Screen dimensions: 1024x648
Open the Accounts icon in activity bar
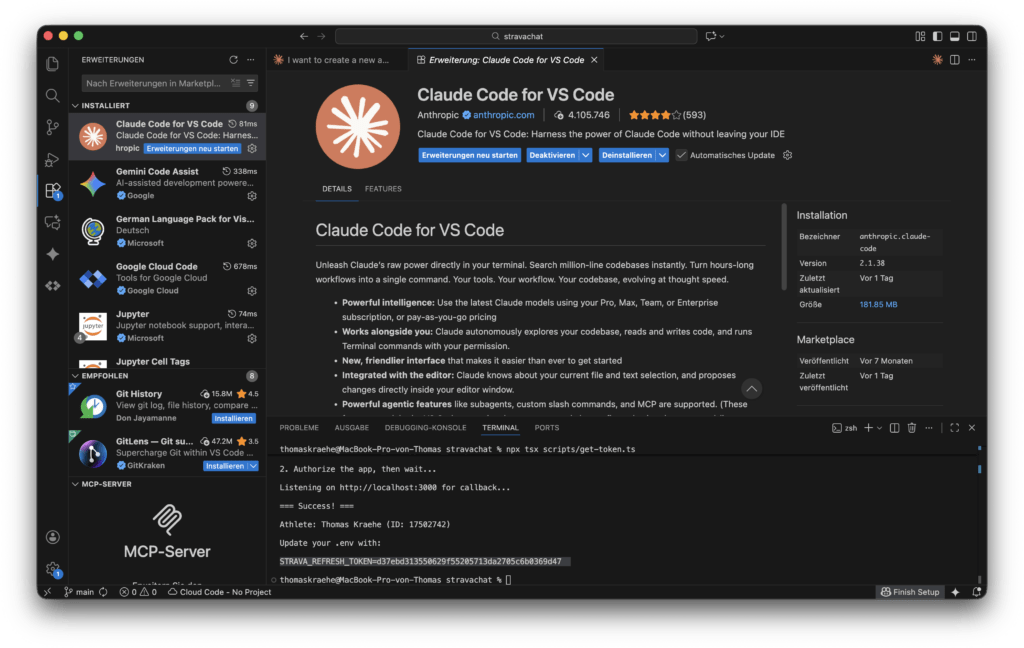53,537
